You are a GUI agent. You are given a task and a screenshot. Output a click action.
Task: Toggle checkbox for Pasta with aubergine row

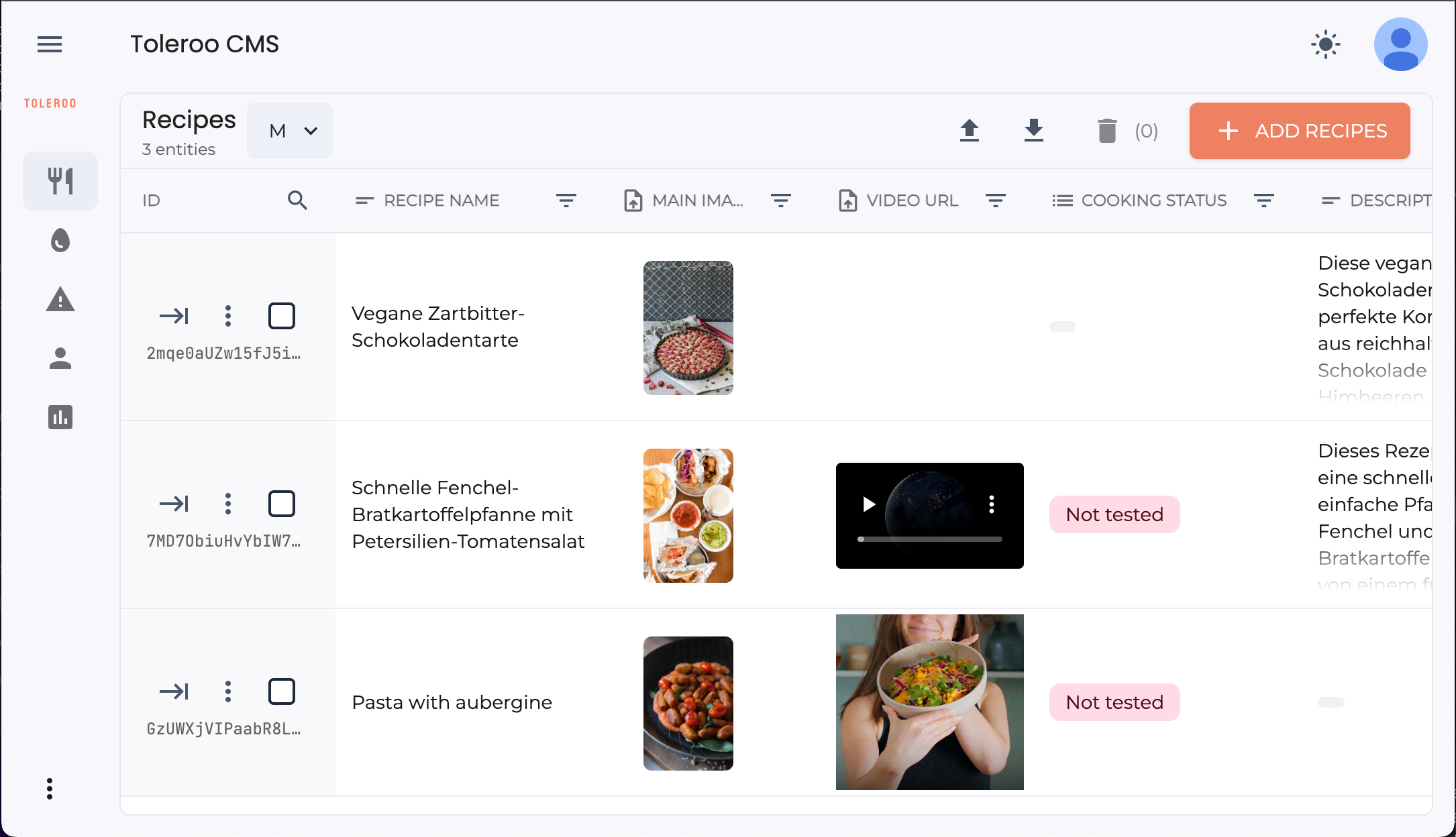click(x=281, y=691)
